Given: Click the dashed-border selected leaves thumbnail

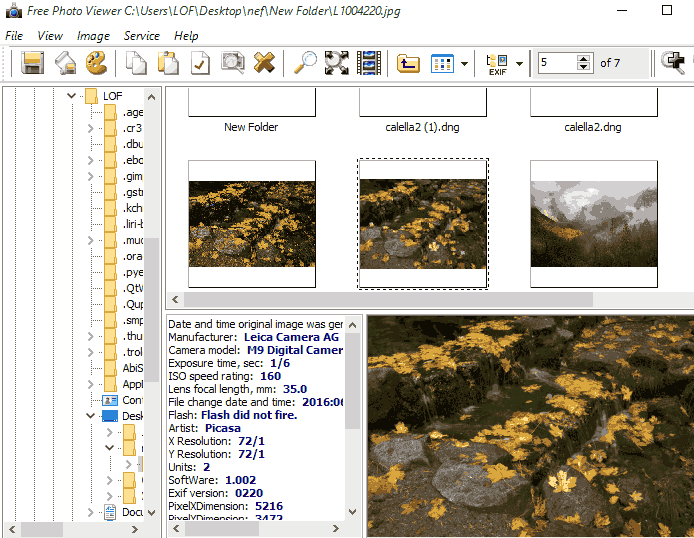Looking at the screenshot, I should (x=423, y=224).
